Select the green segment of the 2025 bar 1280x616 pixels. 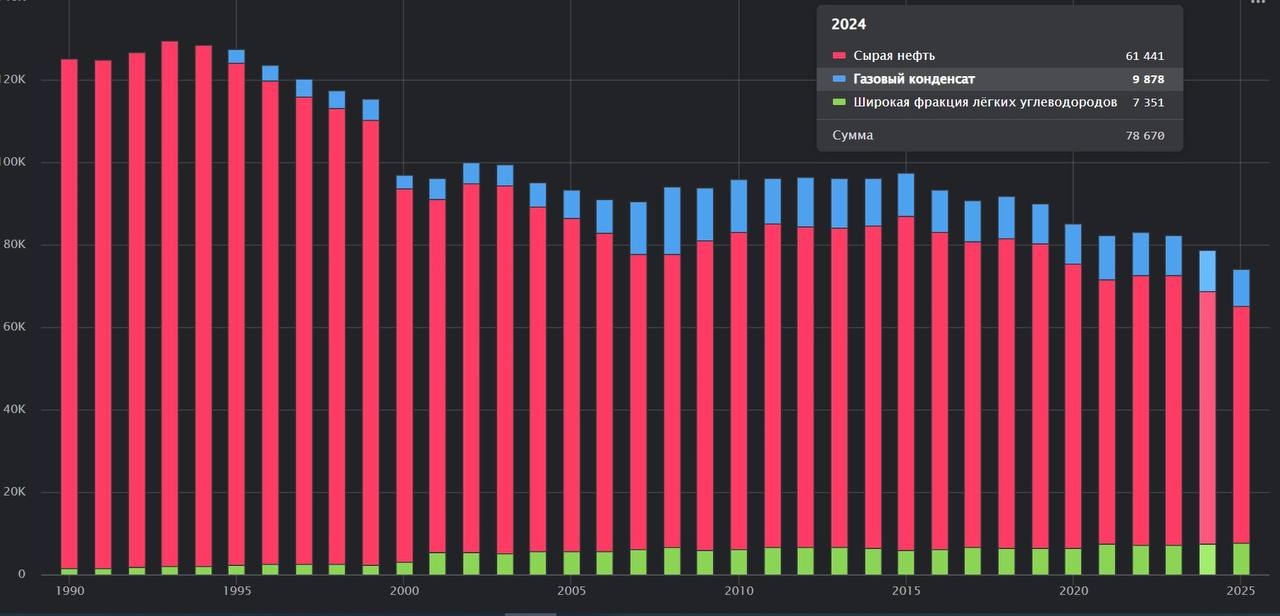click(1241, 559)
